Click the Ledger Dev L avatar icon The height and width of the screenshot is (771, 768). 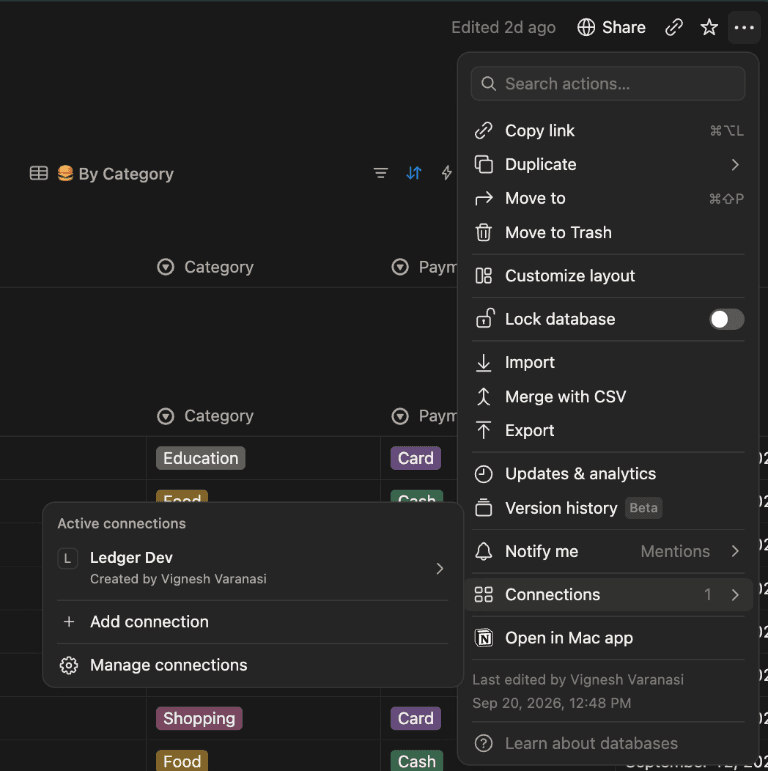(x=67, y=559)
